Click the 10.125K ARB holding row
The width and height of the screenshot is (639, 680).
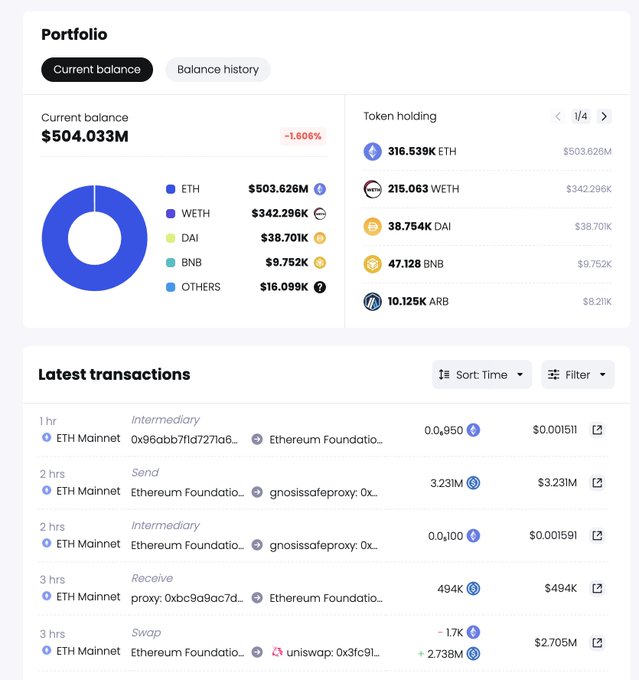pyautogui.click(x=487, y=301)
